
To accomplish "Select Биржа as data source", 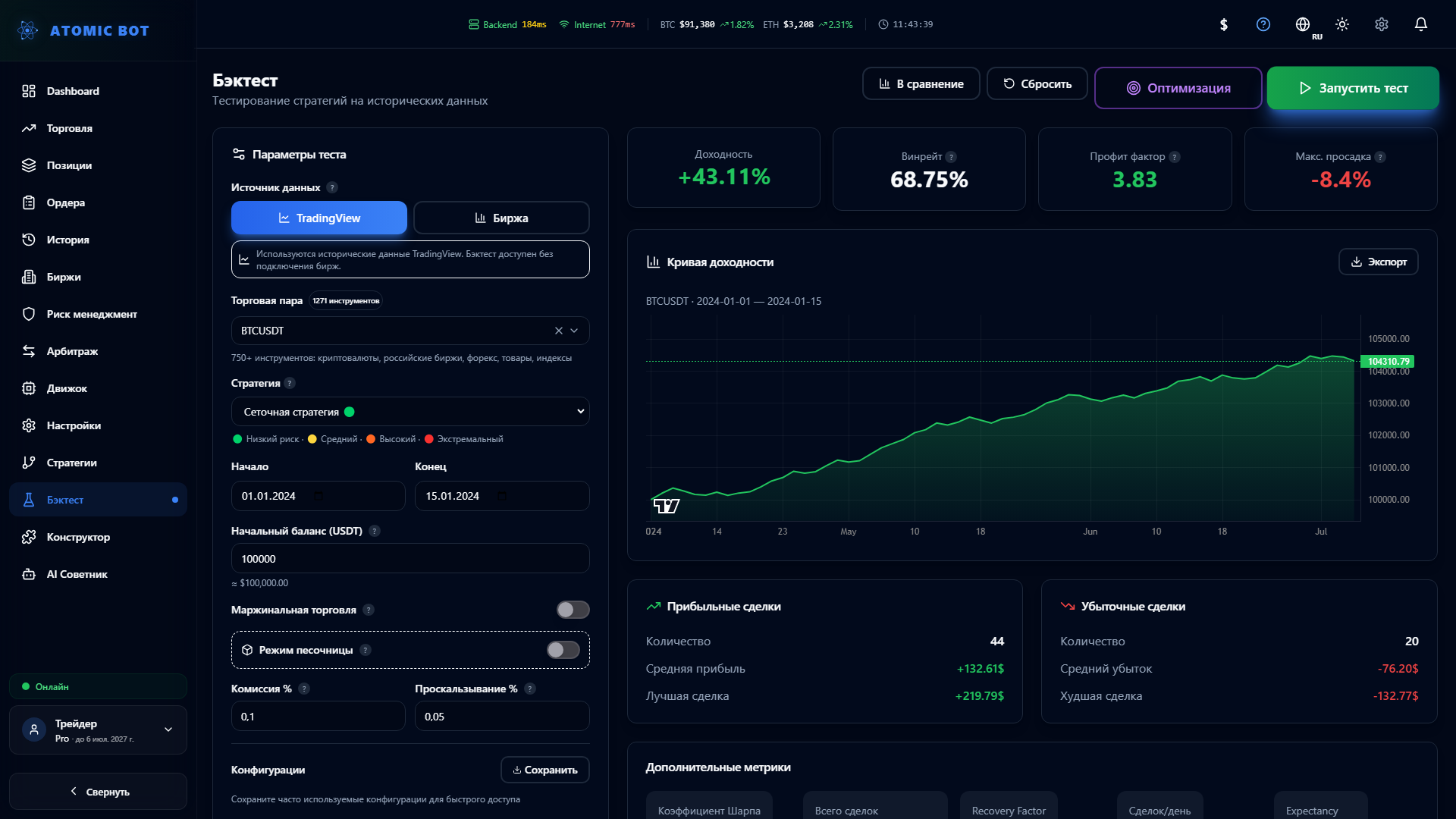I will click(x=501, y=218).
